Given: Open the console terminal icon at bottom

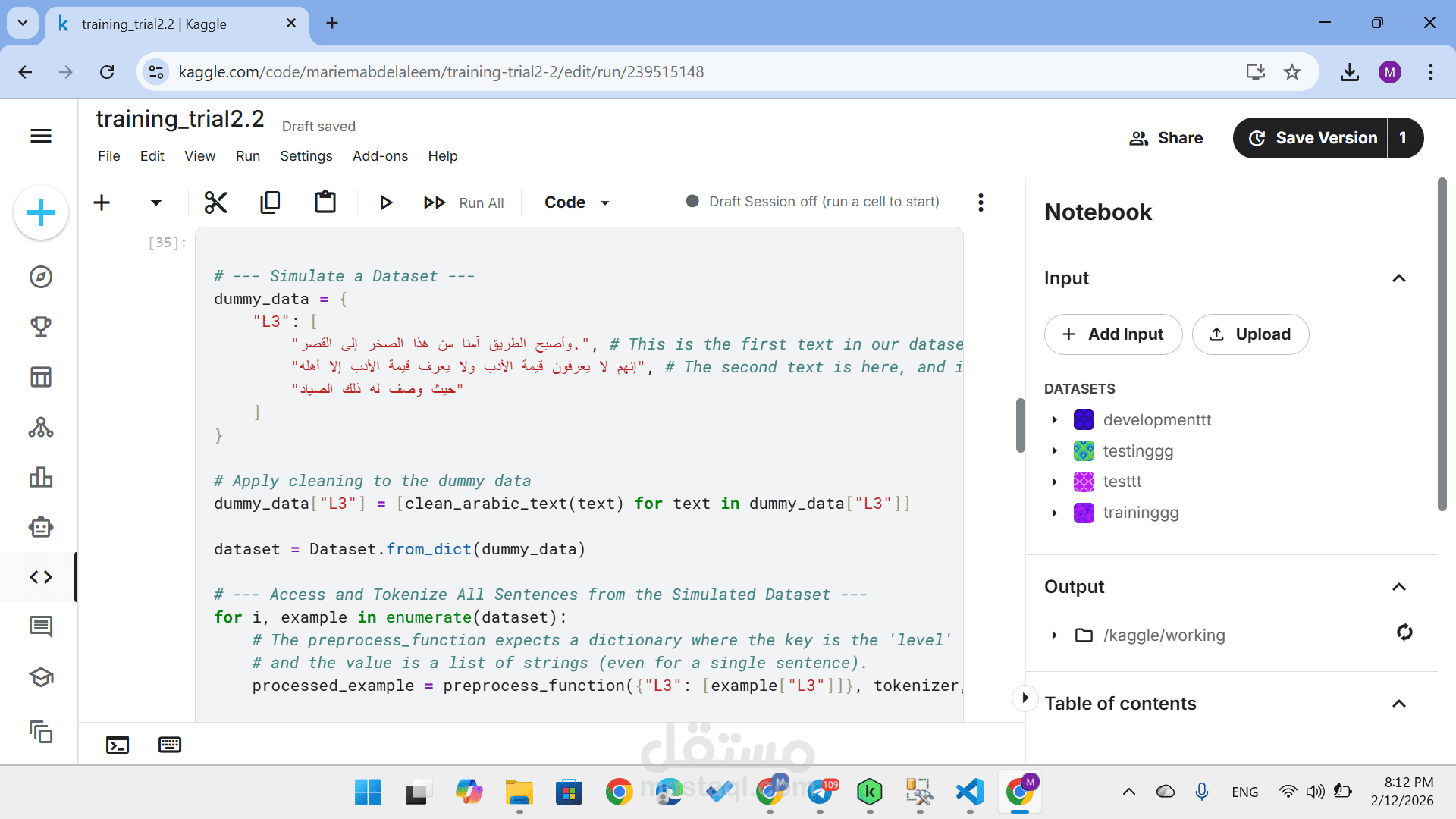Looking at the screenshot, I should tap(118, 745).
